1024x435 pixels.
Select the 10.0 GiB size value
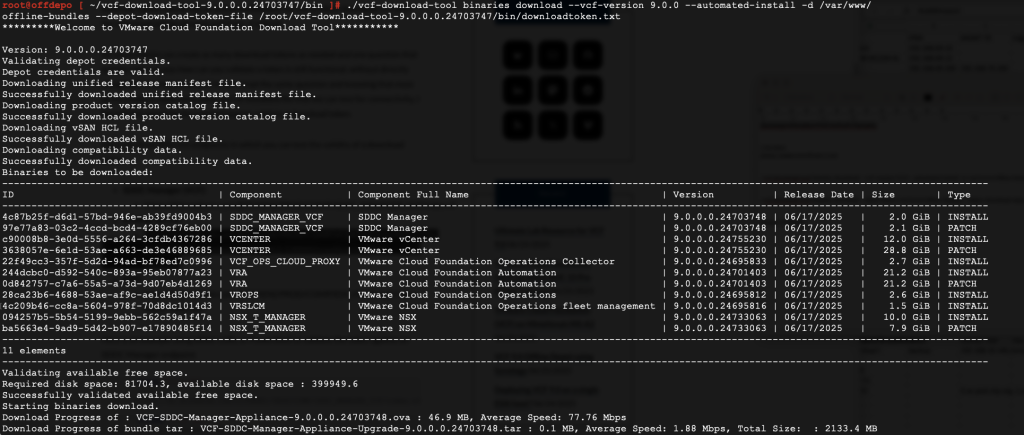click(908, 317)
